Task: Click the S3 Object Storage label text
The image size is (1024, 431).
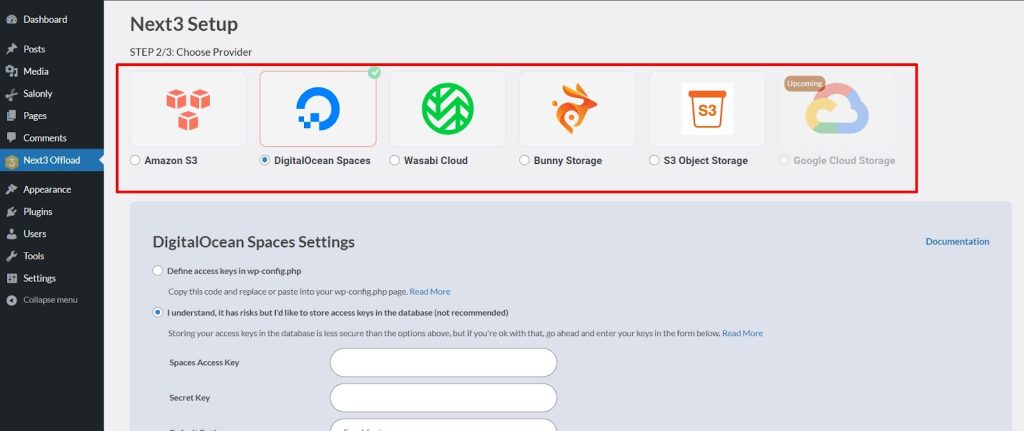Action: pos(706,161)
